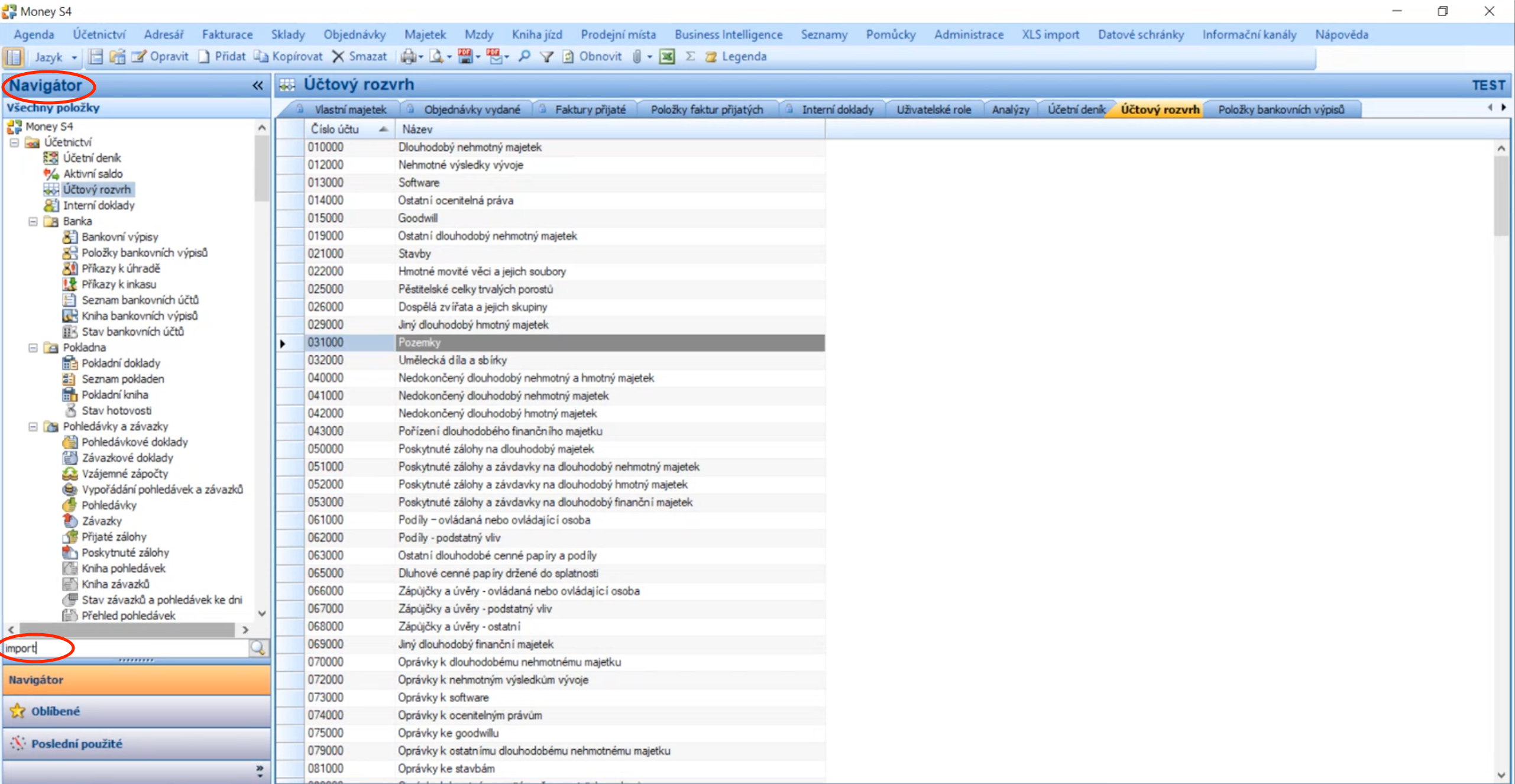Click Smazat to delete the record
Image resolution: width=1515 pixels, height=784 pixels.
click(x=359, y=57)
